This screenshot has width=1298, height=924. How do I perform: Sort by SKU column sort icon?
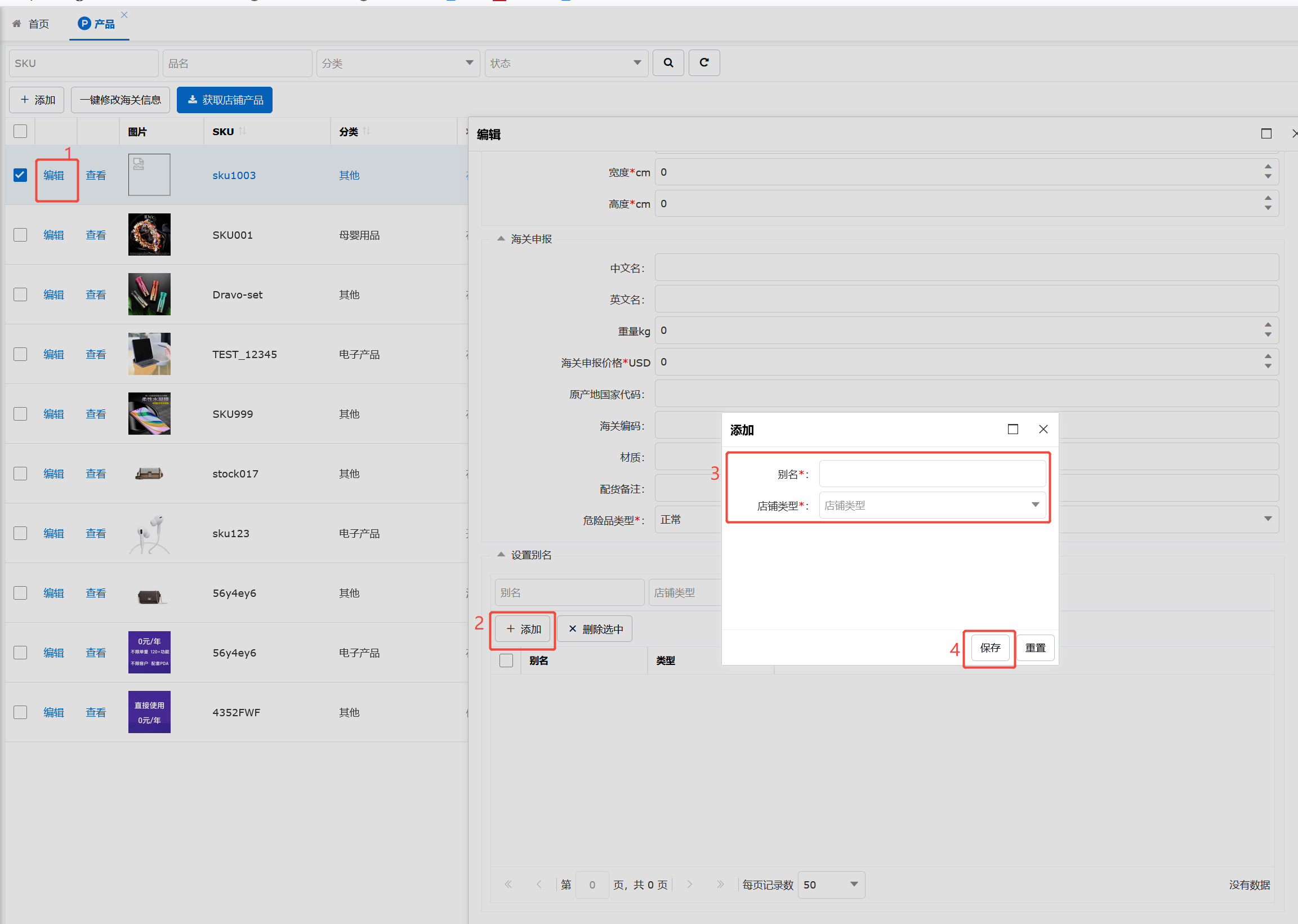pos(242,131)
